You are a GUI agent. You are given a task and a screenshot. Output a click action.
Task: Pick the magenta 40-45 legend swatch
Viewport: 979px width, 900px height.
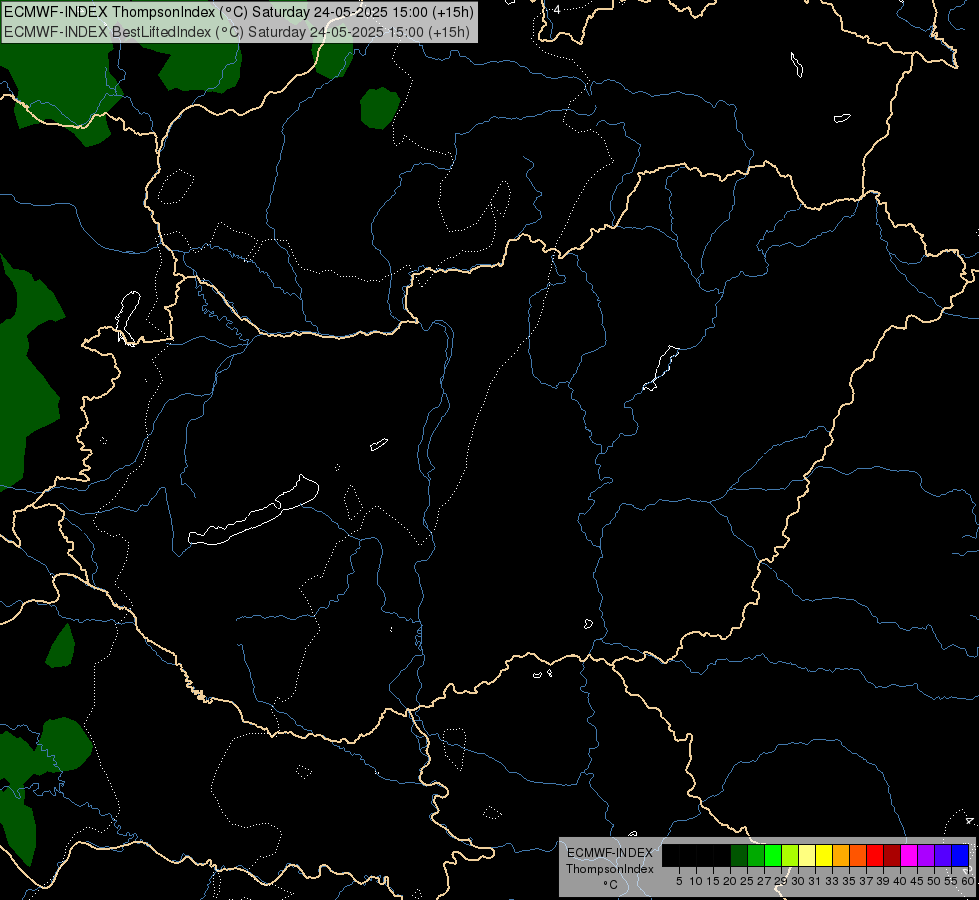click(x=909, y=856)
